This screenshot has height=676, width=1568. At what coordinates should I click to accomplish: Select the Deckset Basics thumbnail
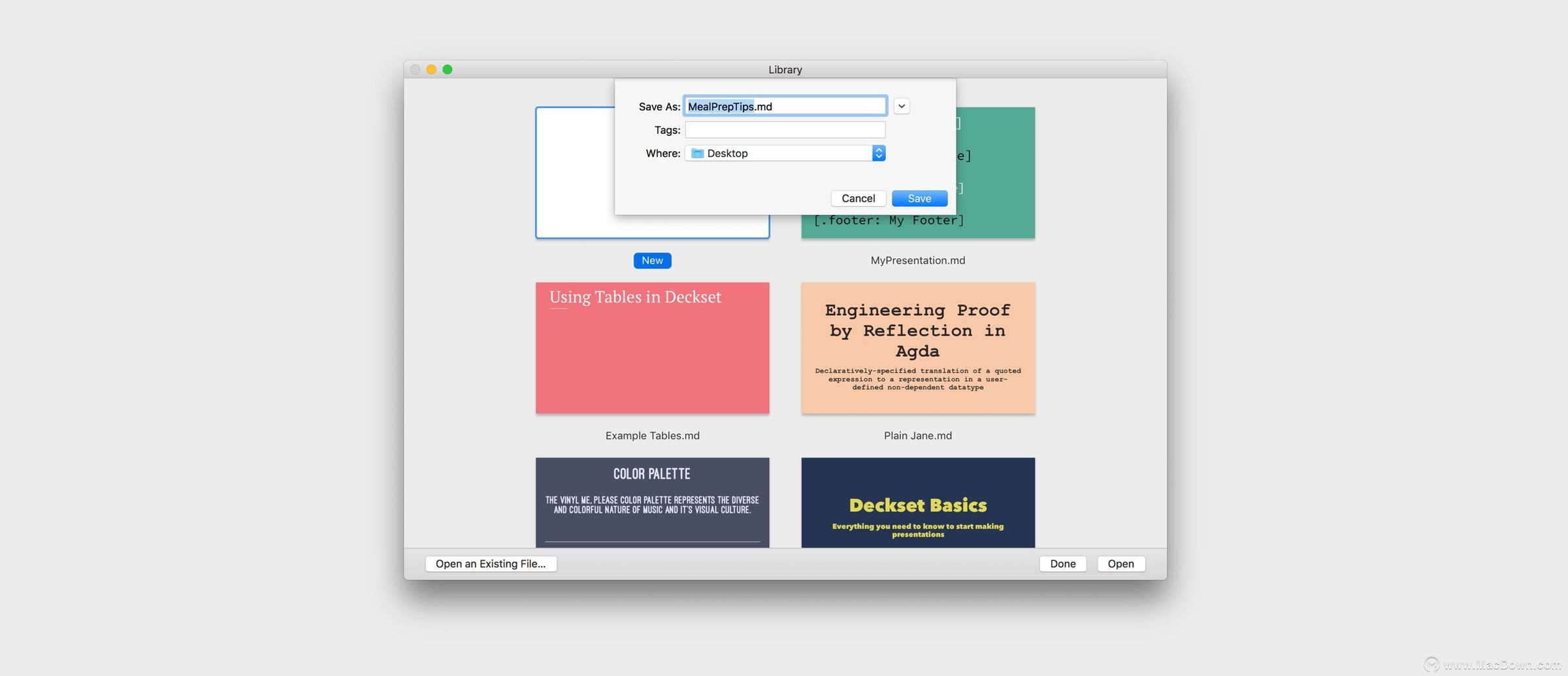point(918,502)
